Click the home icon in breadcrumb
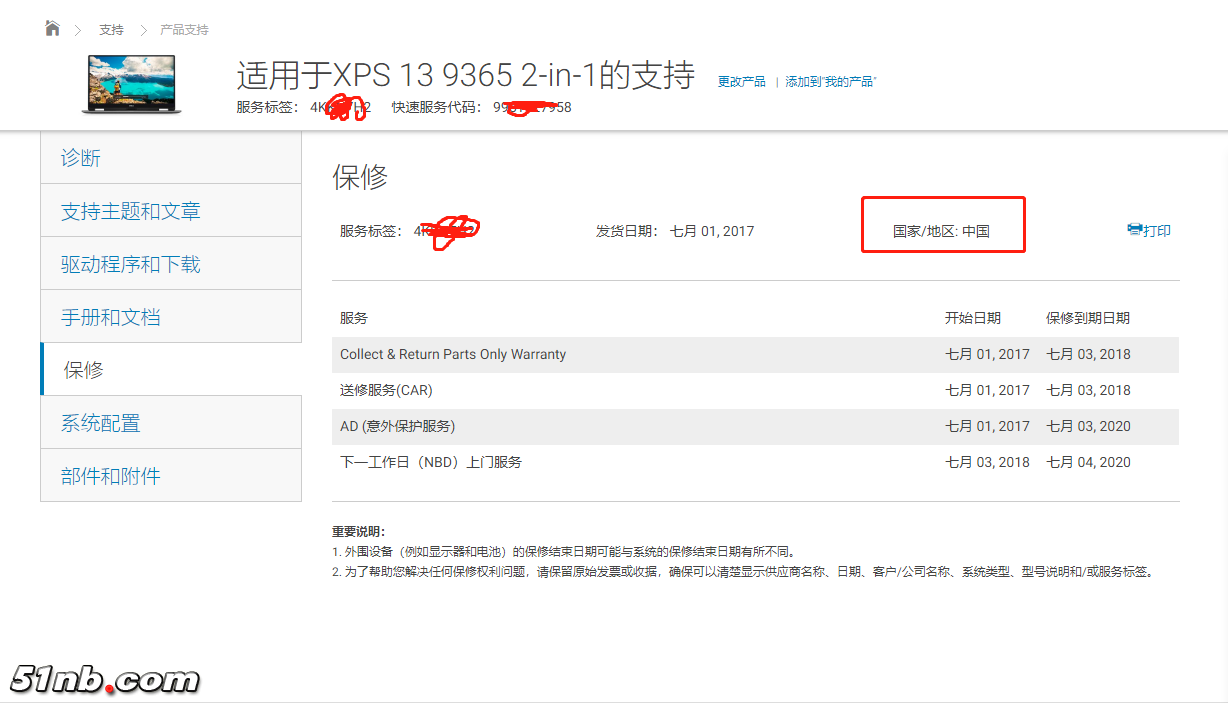 [52, 28]
